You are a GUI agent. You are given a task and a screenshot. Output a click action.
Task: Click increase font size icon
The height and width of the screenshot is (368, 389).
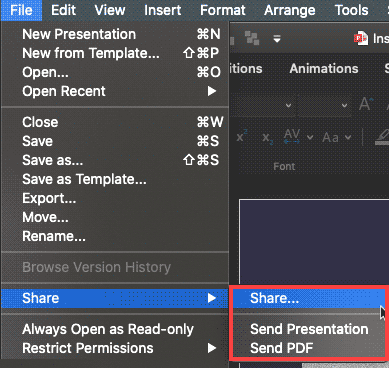366,104
